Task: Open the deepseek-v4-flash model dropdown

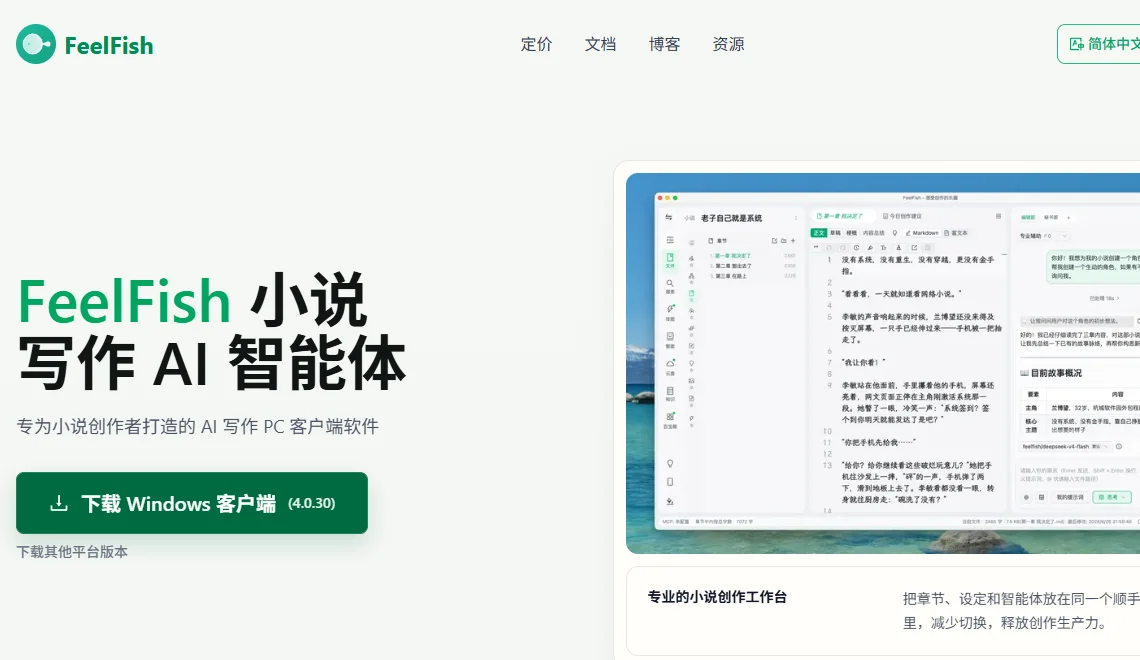Action: coord(1065,446)
